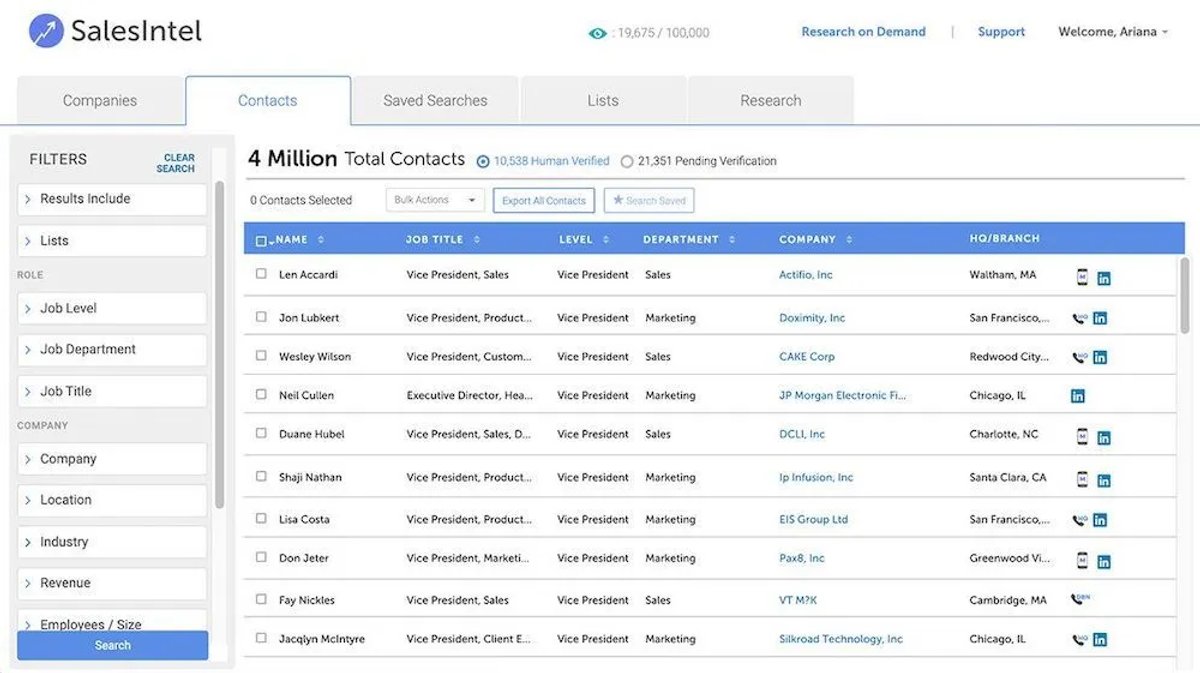This screenshot has height=673, width=1200.
Task: Open the Research tab
Action: [770, 101]
